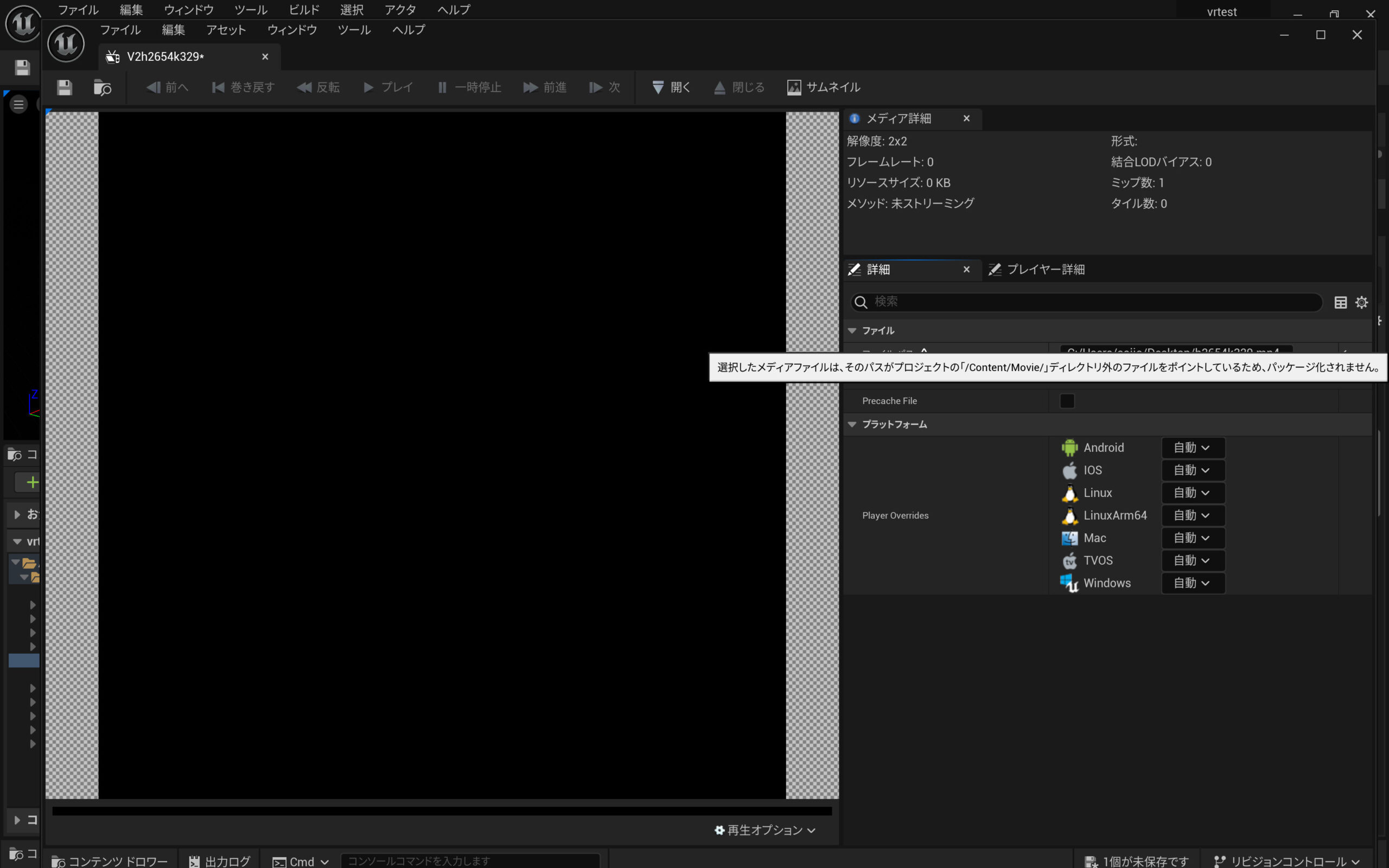Click the save asset floppy icon
The width and height of the screenshot is (1389, 868).
click(64, 87)
